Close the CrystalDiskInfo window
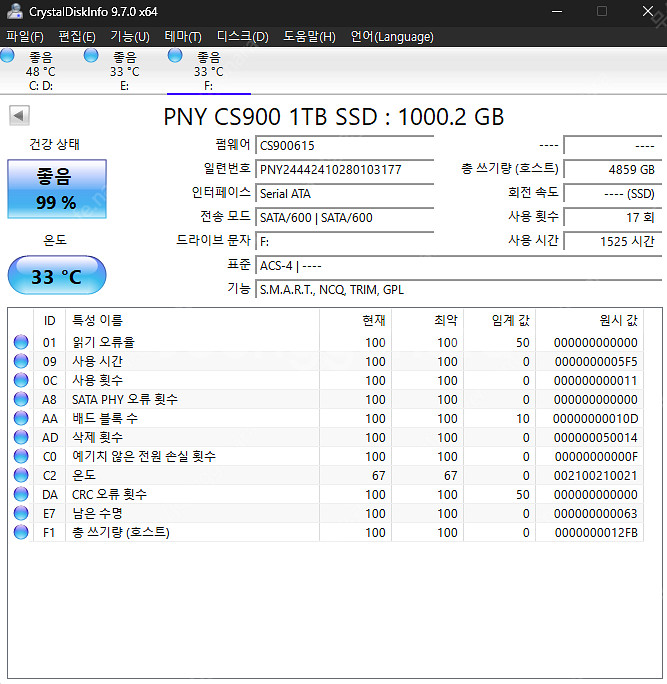Screen dimensions: 667x684 pos(648,11)
